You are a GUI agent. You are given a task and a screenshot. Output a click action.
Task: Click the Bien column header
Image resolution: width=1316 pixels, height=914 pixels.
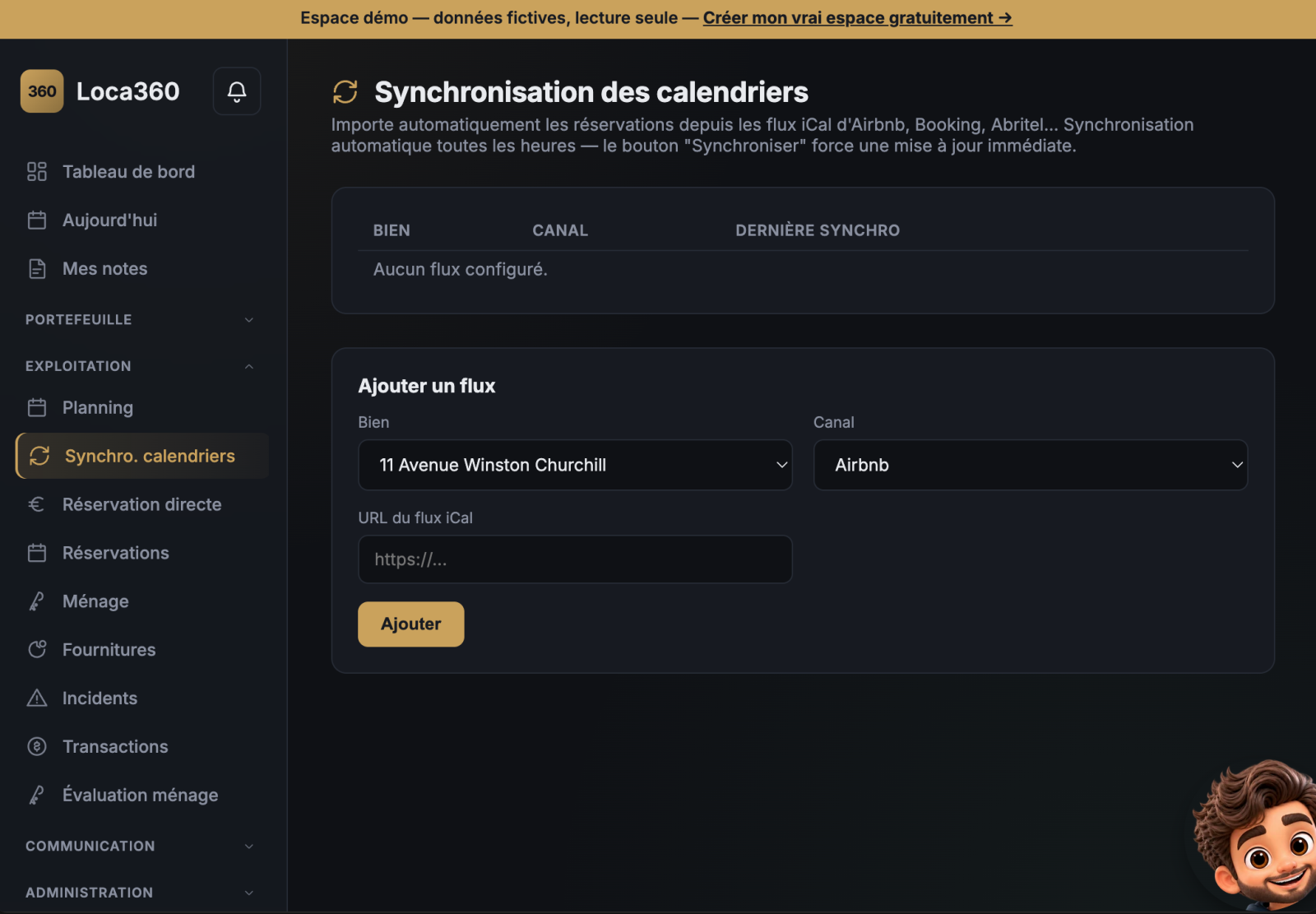coord(392,230)
